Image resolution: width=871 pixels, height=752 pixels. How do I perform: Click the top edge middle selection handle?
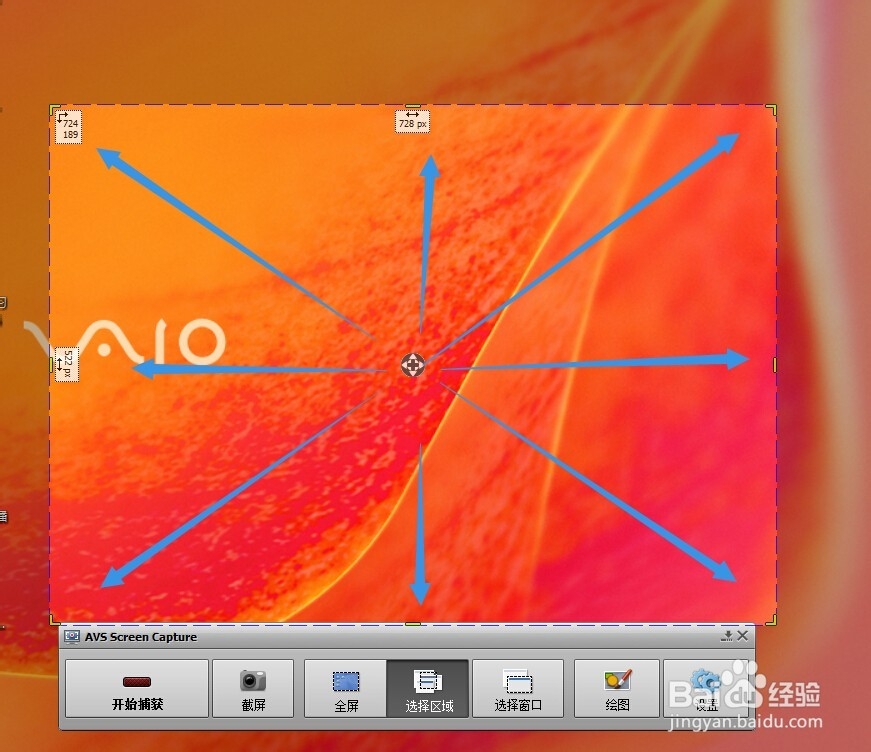pyautogui.click(x=413, y=106)
